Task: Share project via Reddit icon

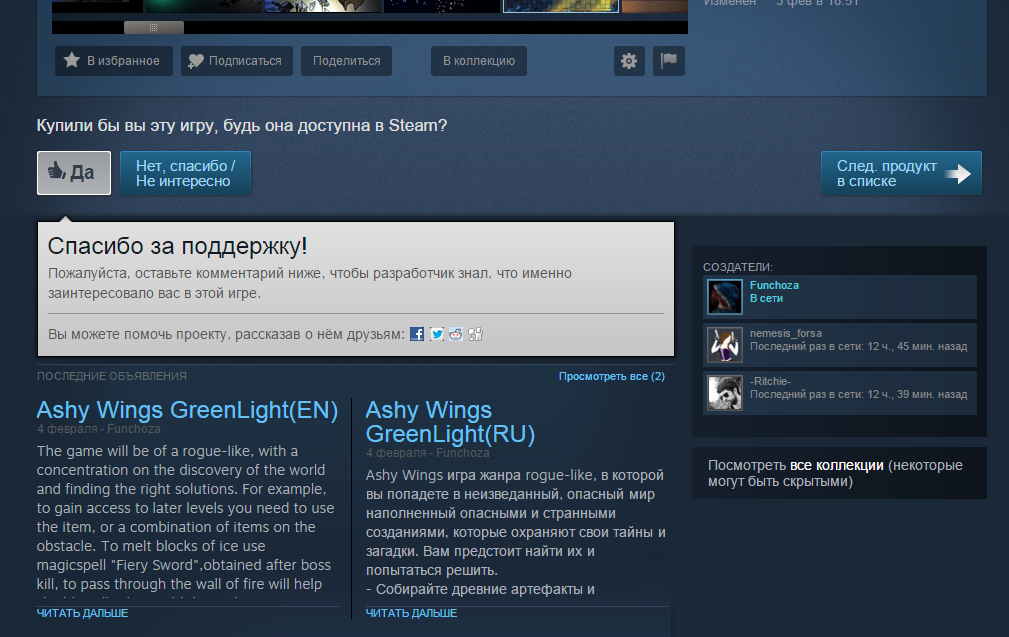Action: tap(456, 334)
